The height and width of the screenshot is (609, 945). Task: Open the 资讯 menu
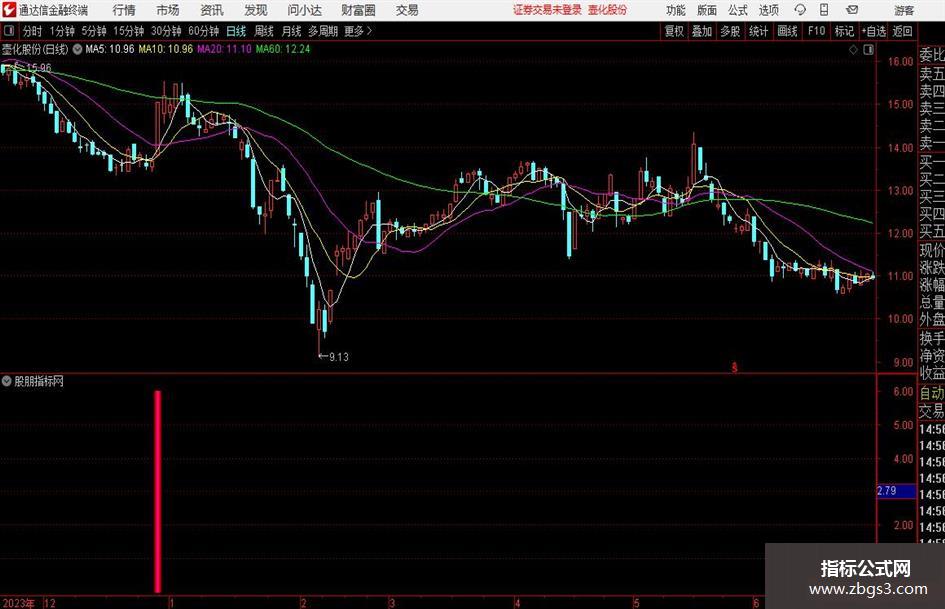click(x=212, y=10)
